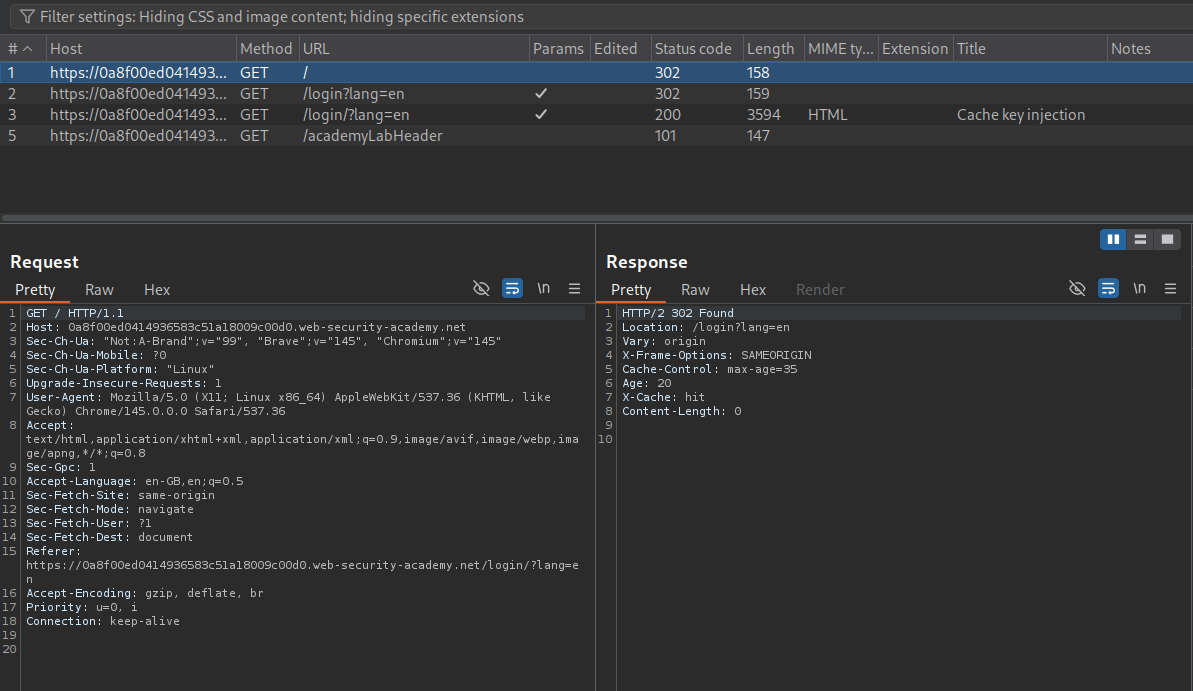Switch to top-bottom stacked layout icon

(1139, 239)
